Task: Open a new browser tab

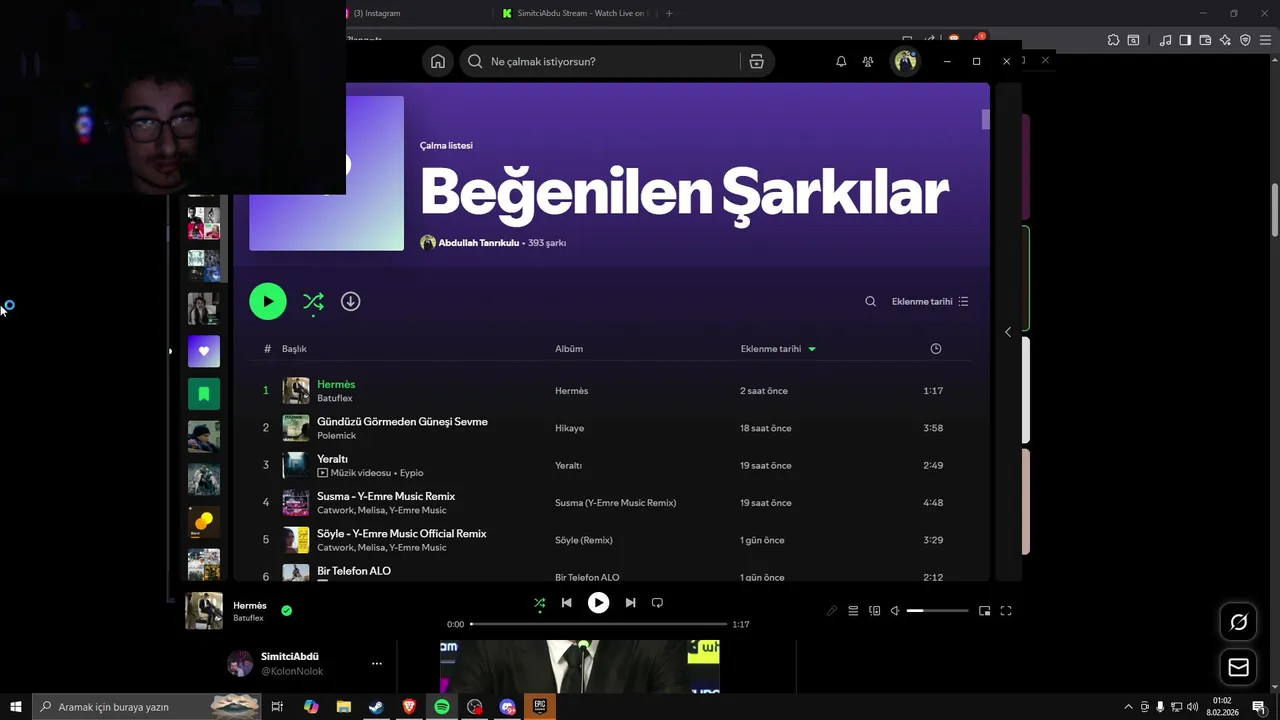Action: pos(669,13)
